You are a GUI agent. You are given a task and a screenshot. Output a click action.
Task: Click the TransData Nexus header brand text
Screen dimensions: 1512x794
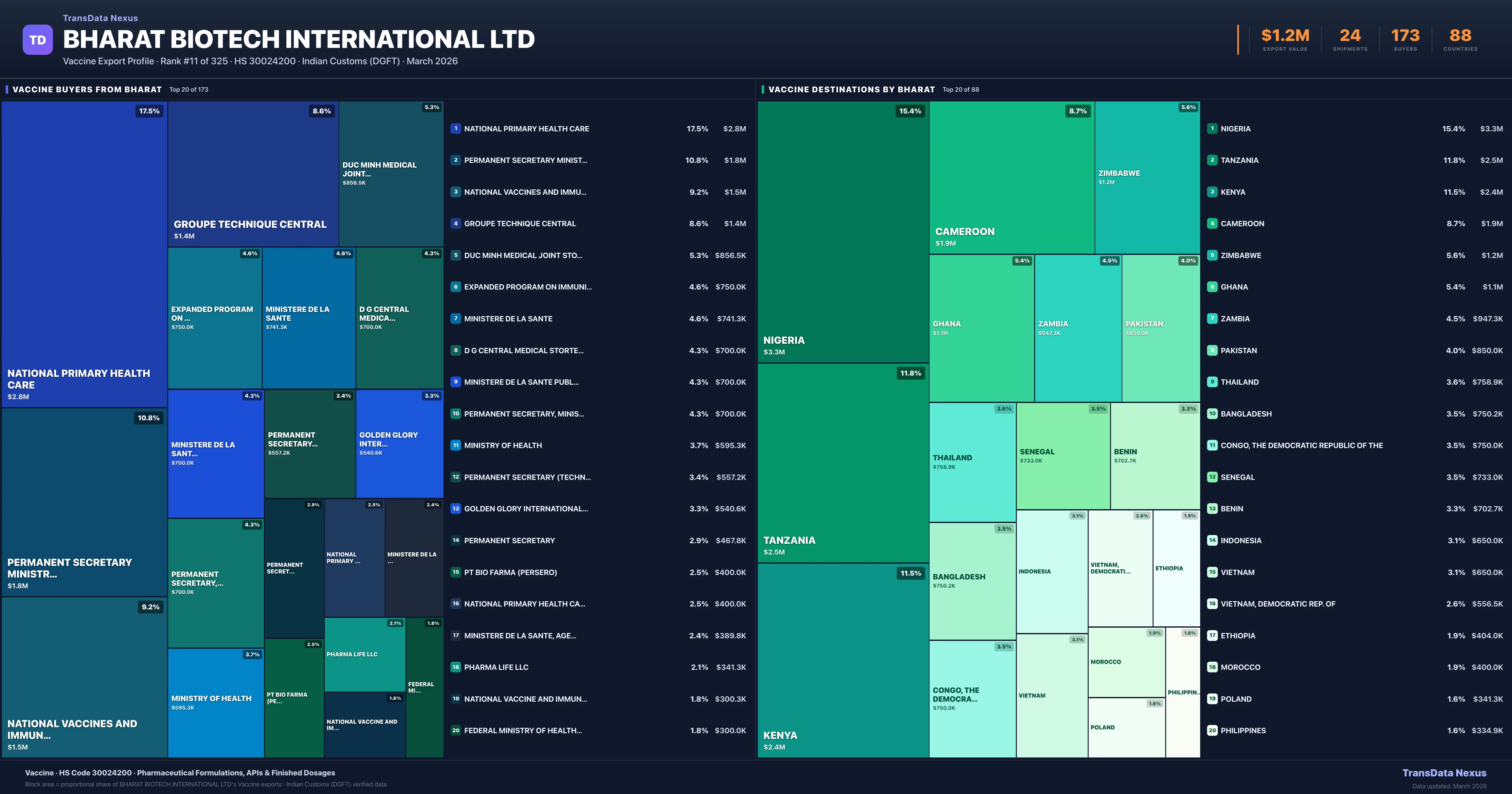(x=100, y=18)
